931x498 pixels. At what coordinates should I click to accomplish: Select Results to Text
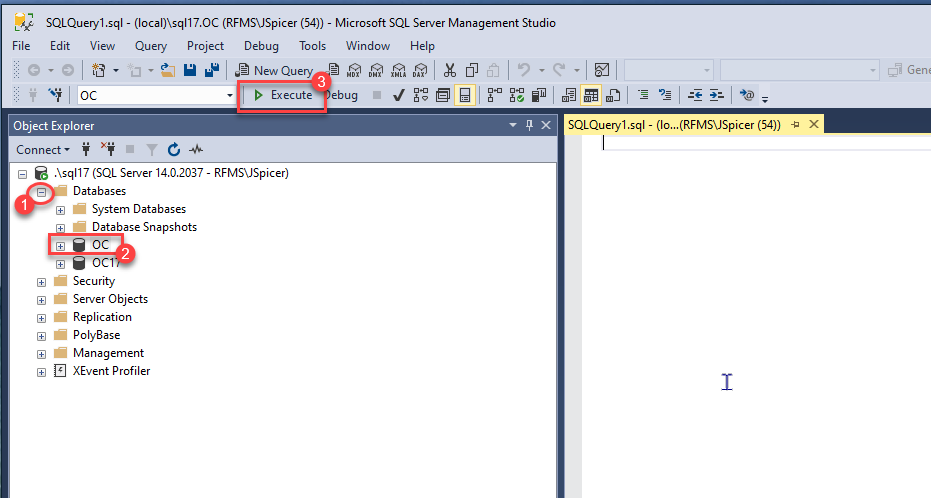tap(569, 95)
